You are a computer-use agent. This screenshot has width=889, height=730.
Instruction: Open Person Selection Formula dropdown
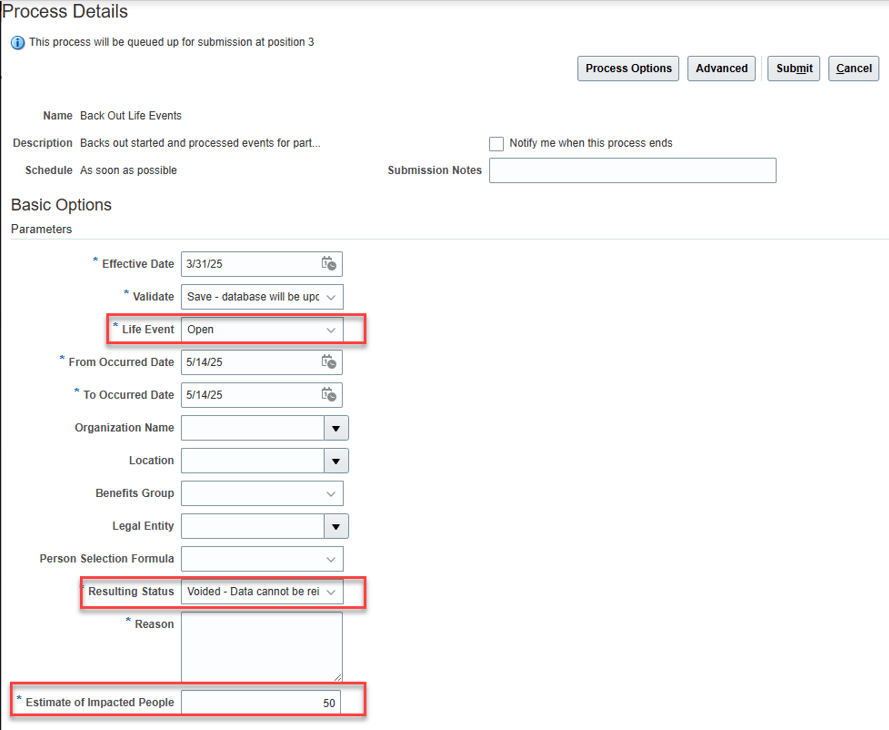(262, 559)
